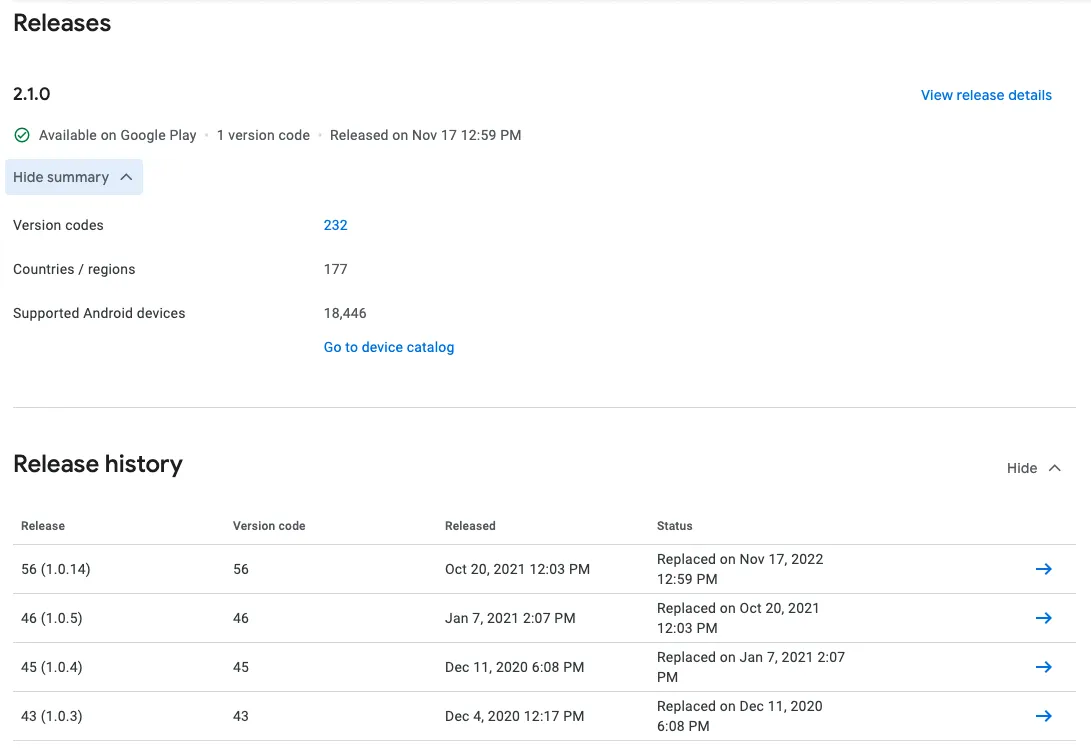This screenshot has height=752, width=1091.
Task: Click chevron icon next to Hide summary
Action: [126, 177]
